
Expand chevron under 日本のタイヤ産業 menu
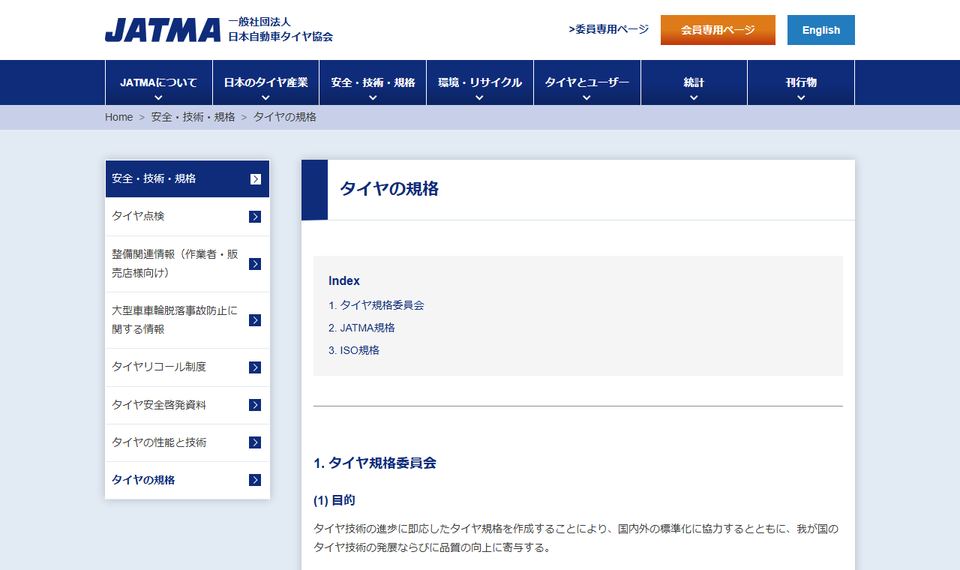coord(266,97)
